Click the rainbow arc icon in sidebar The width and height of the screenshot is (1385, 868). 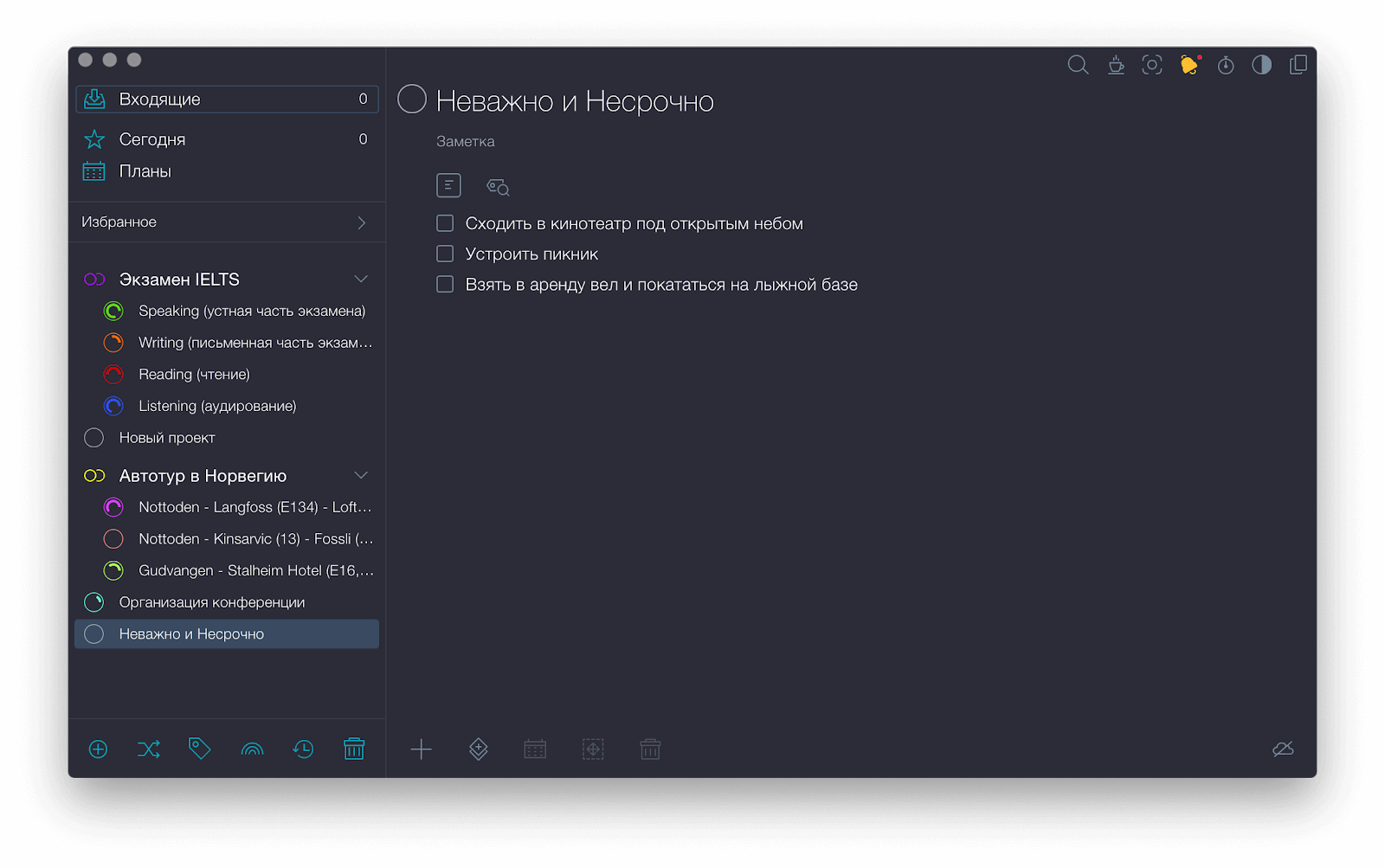(x=252, y=749)
